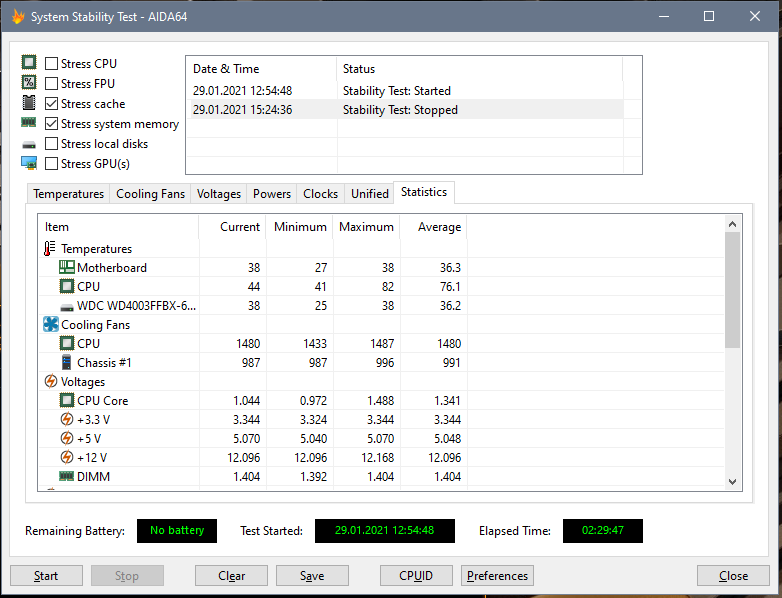Click the Maximum column header
Image resolution: width=782 pixels, height=598 pixels.
[x=366, y=227]
